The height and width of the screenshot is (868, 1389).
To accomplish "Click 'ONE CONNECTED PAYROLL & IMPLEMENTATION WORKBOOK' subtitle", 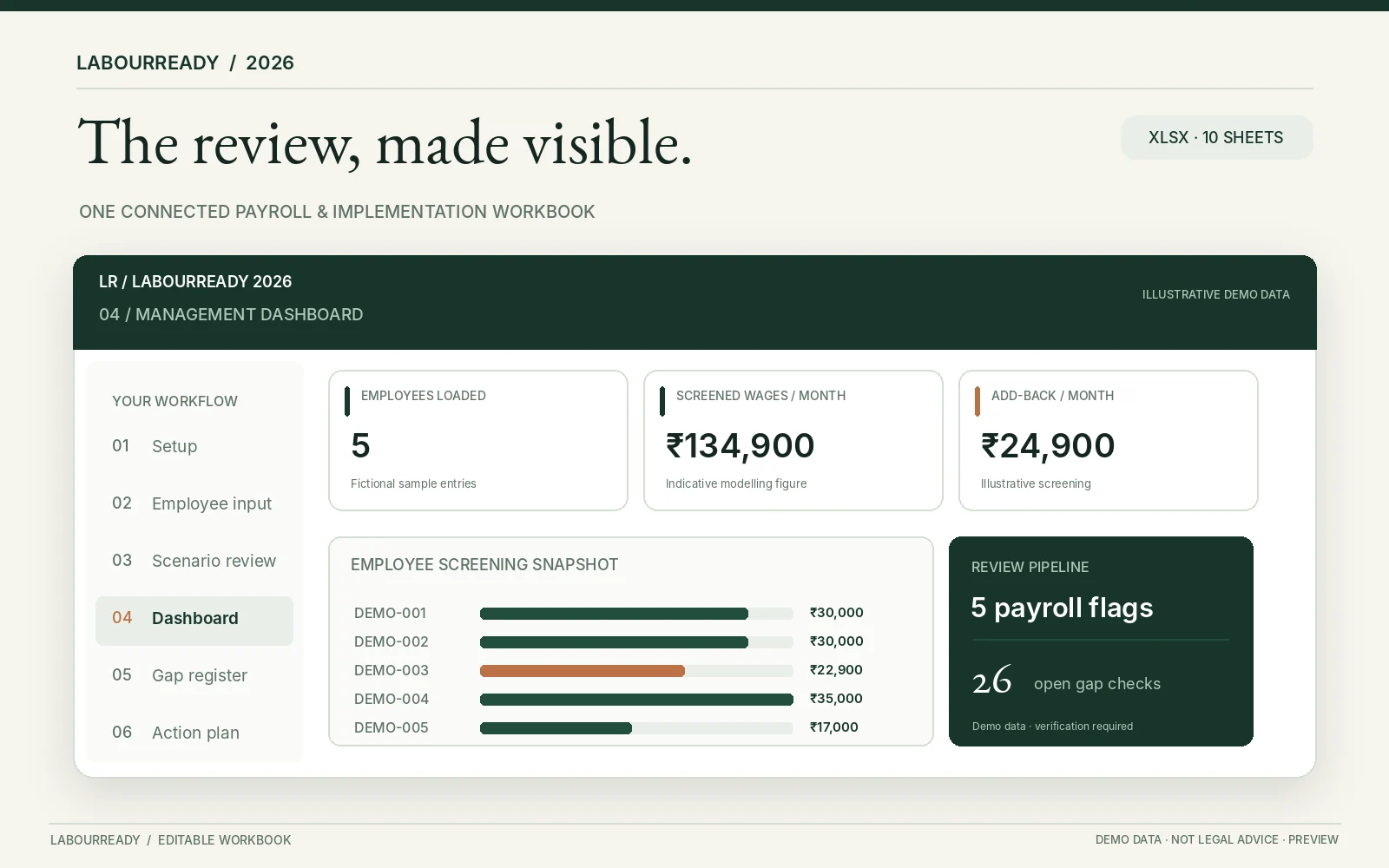I will coord(337,212).
